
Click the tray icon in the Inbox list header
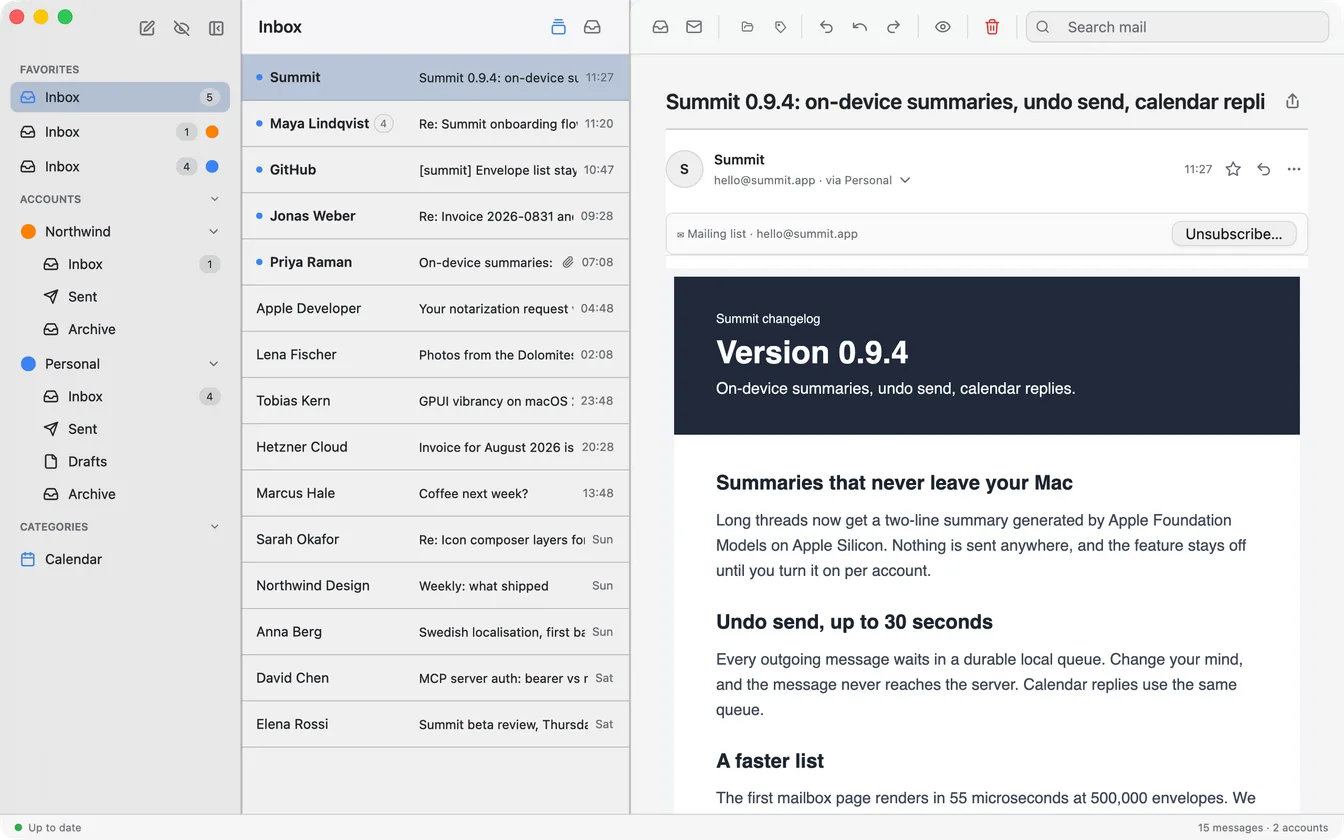pyautogui.click(x=592, y=27)
